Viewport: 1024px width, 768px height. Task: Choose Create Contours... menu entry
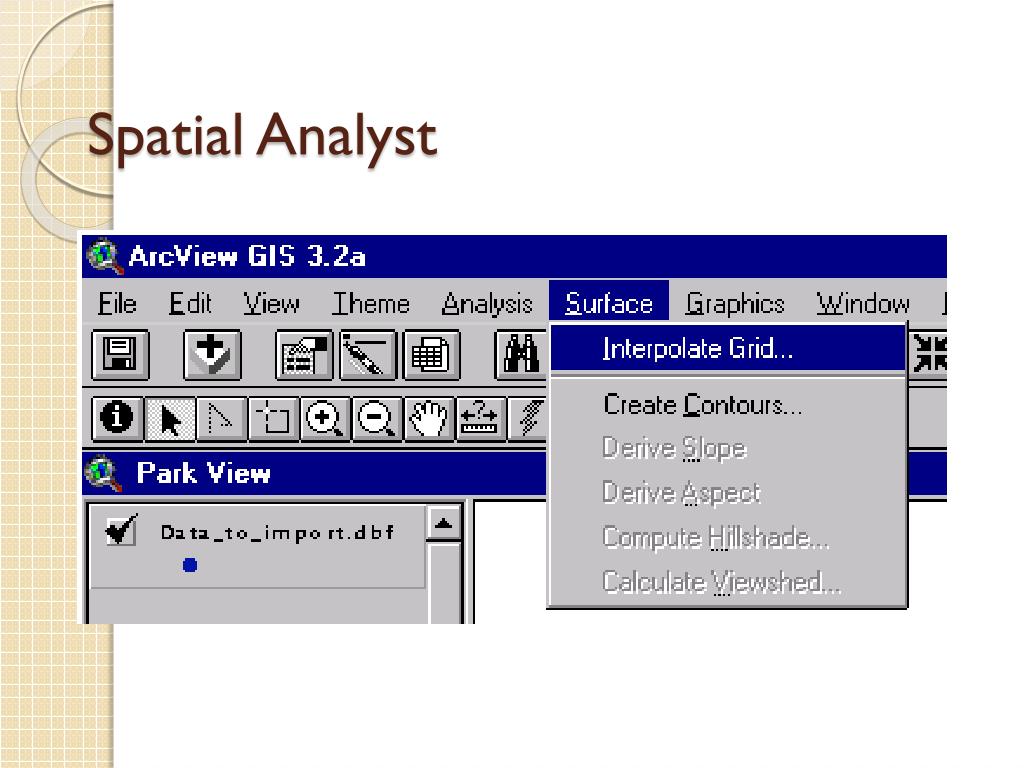(728, 405)
